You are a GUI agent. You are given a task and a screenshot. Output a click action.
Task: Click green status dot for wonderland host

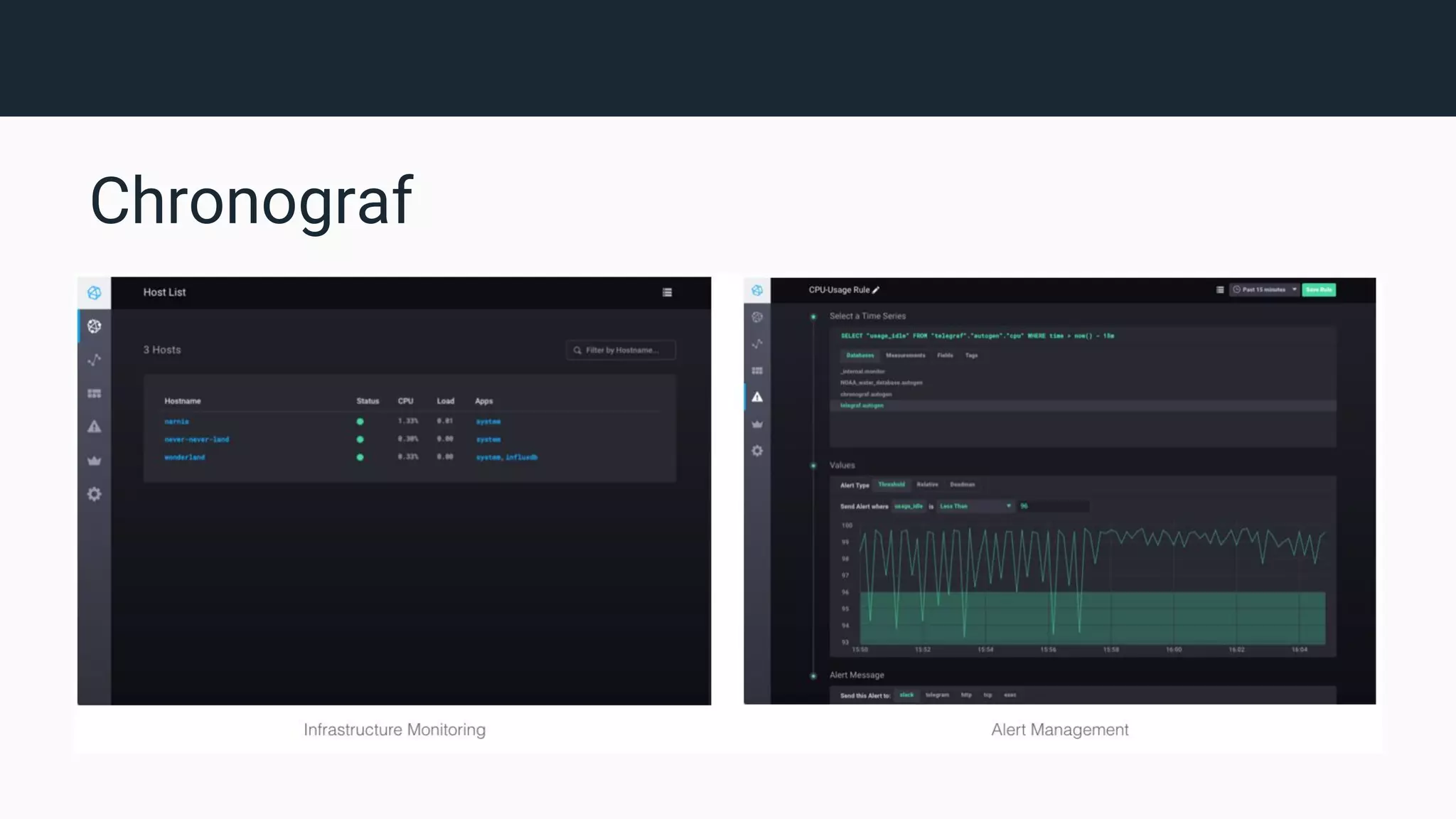pyautogui.click(x=360, y=457)
